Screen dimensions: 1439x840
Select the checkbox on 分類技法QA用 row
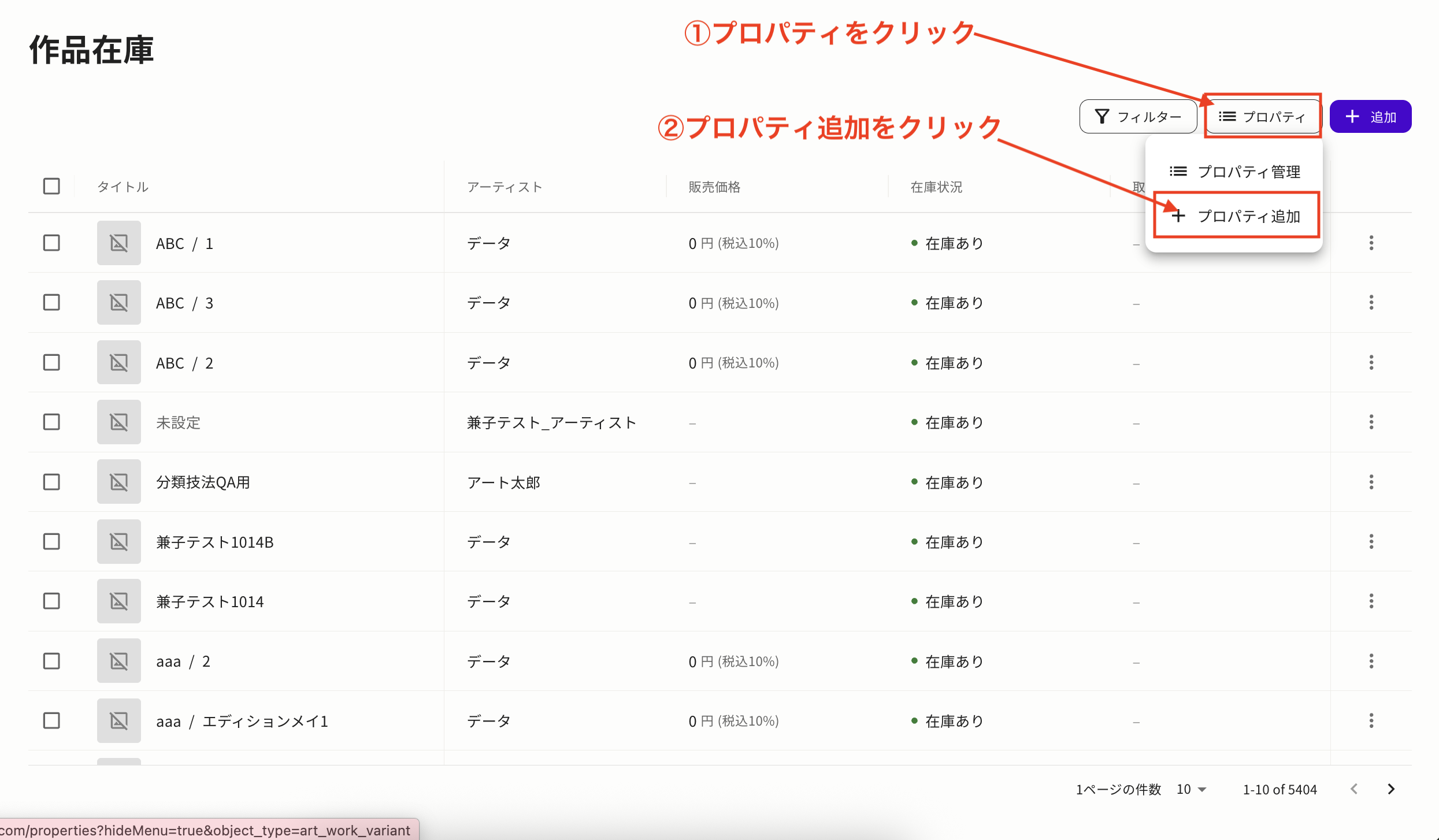(51, 481)
